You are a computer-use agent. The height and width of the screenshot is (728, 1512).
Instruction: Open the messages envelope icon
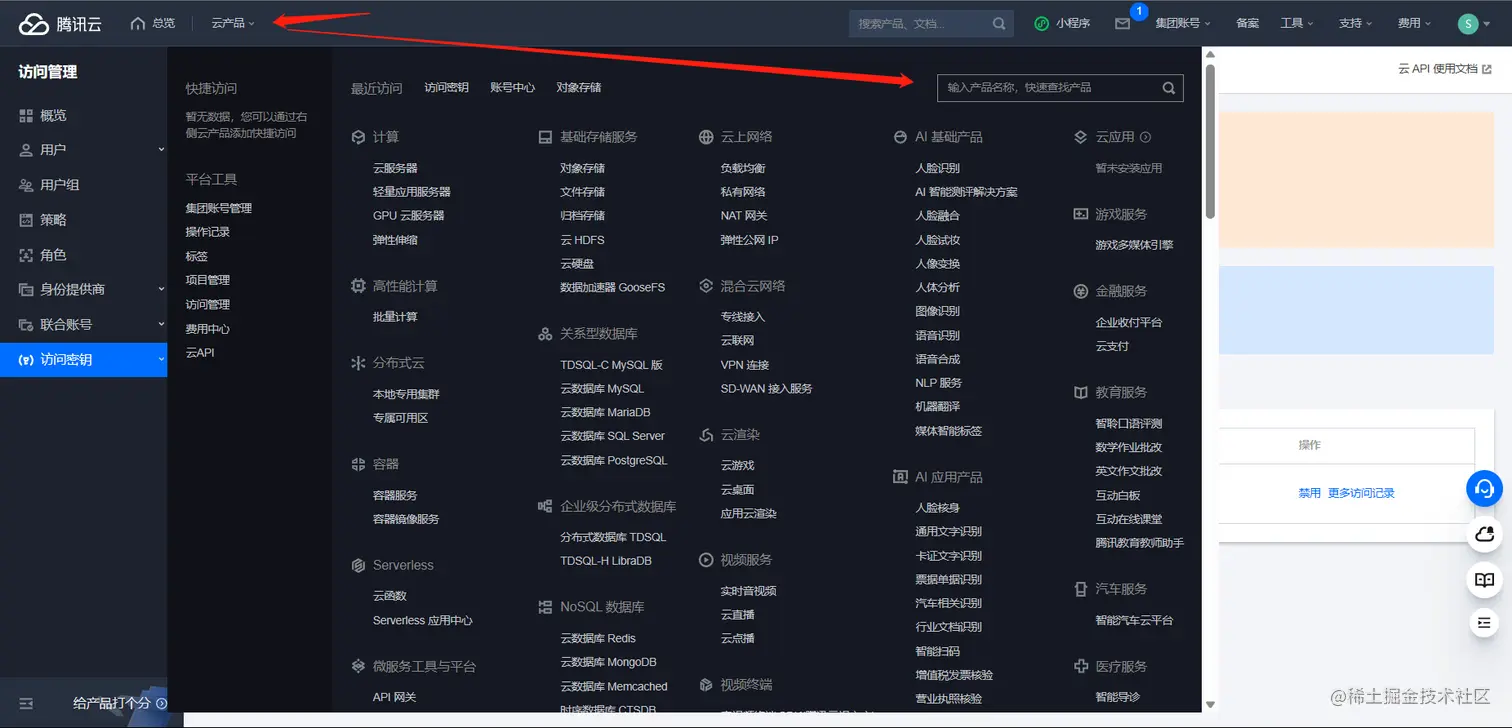[1122, 23]
